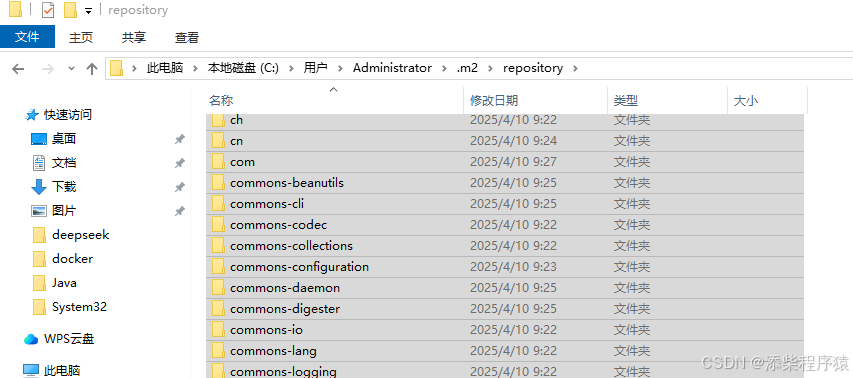Select the commons-codec folder
Screen dimensions: 853x378
coord(504,225)
